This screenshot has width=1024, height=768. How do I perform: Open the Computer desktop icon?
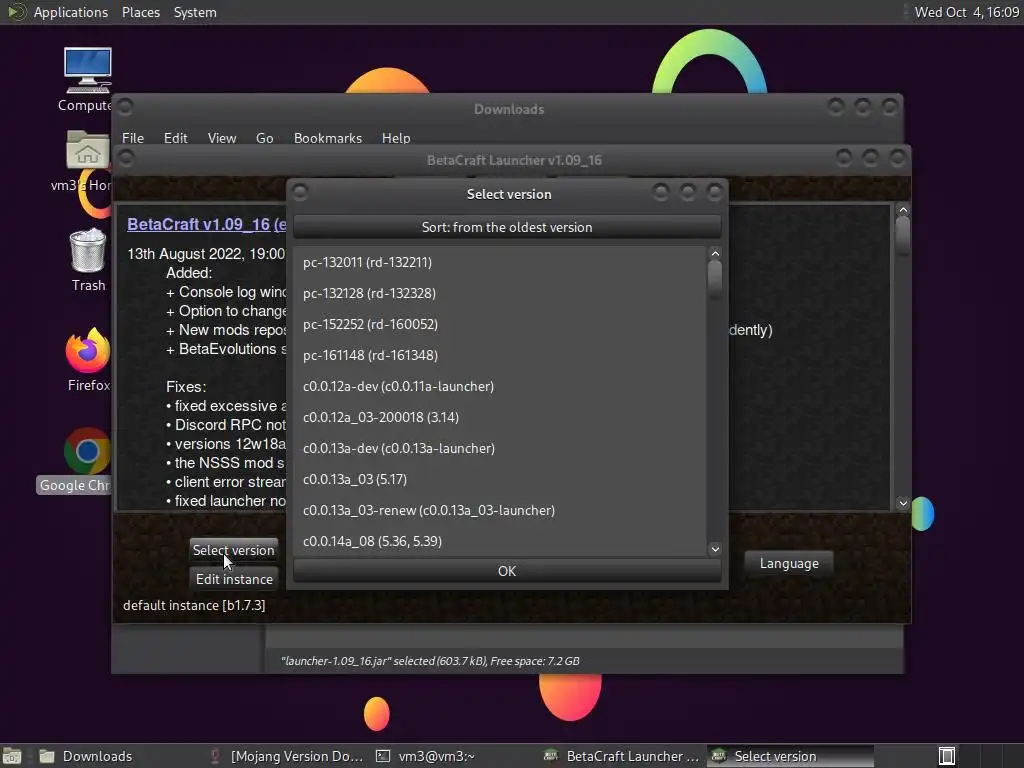[88, 71]
